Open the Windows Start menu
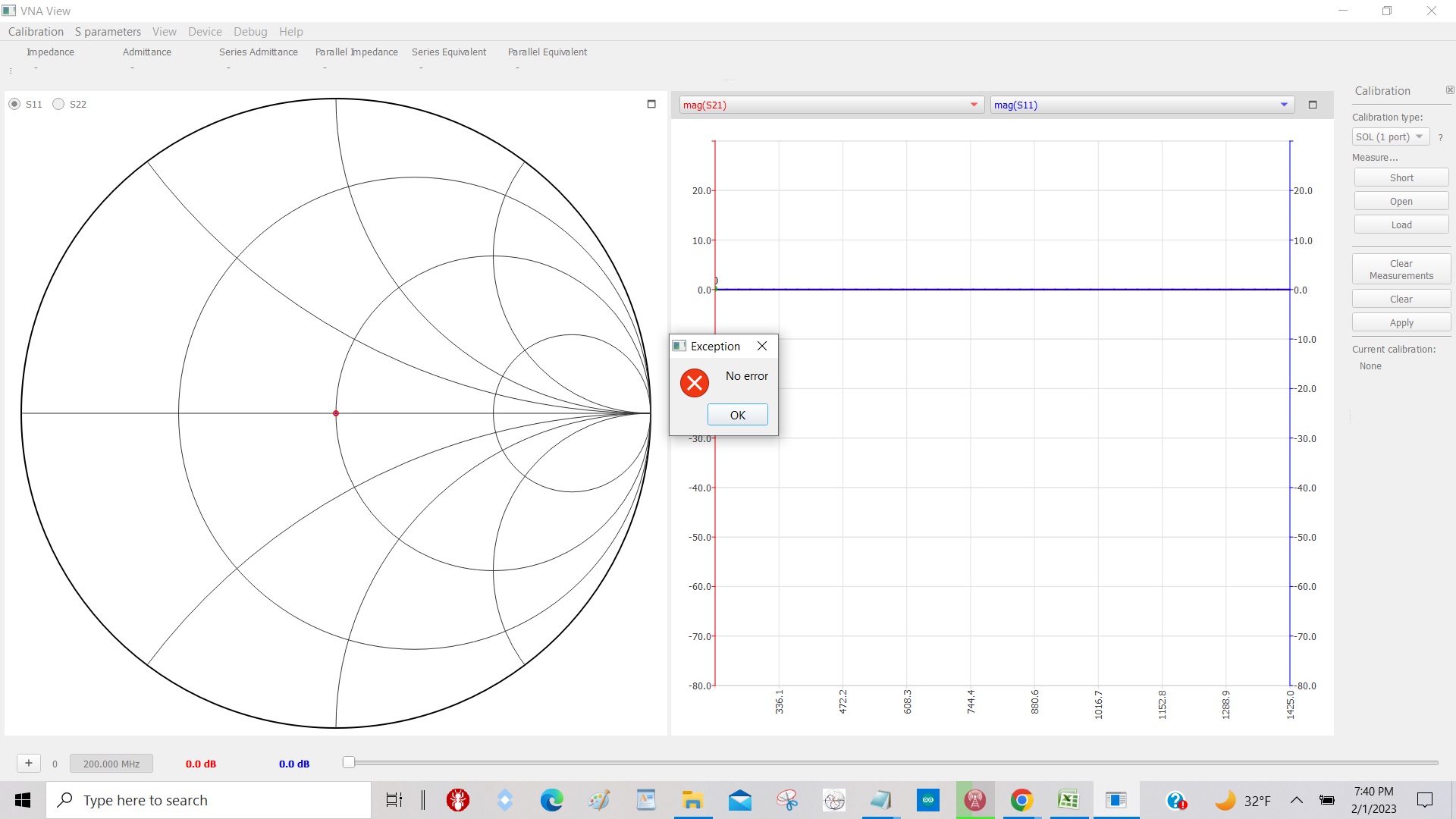1456x819 pixels. pyautogui.click(x=23, y=800)
